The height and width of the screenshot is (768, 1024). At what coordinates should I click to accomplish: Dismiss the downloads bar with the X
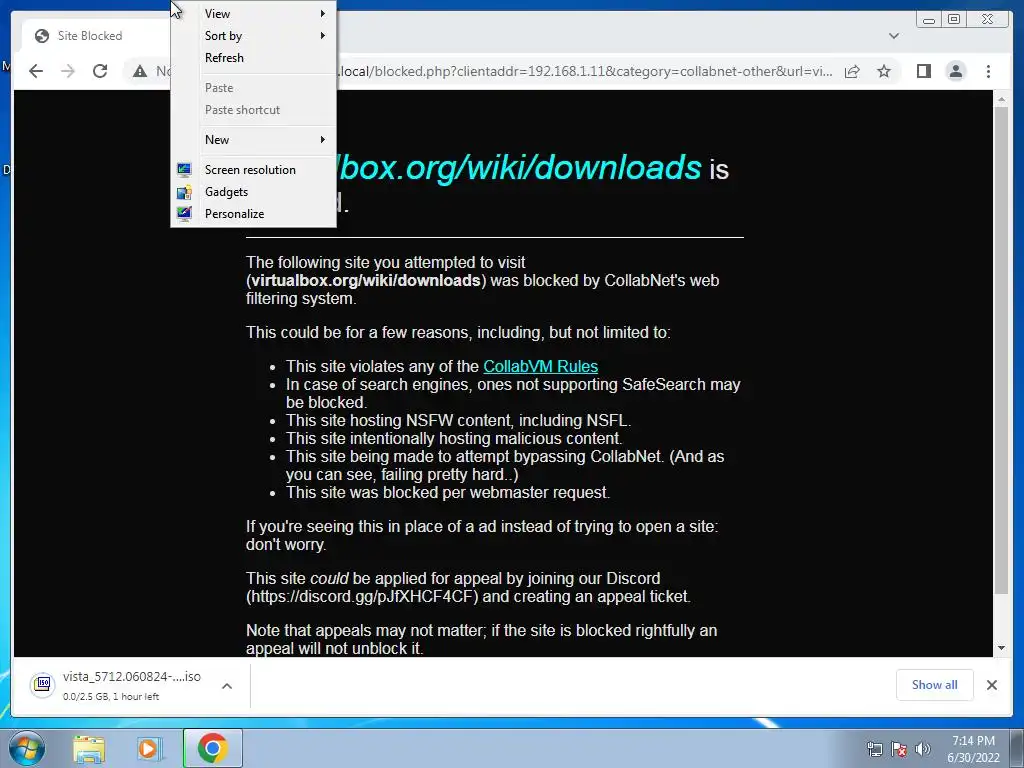991,684
